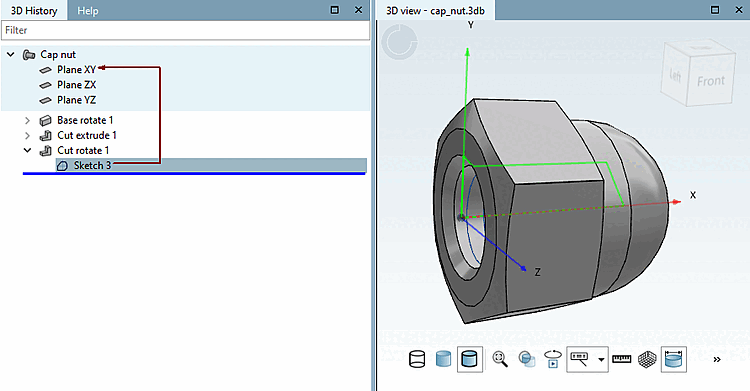Expand the Cut extrude 1 node

27,135
